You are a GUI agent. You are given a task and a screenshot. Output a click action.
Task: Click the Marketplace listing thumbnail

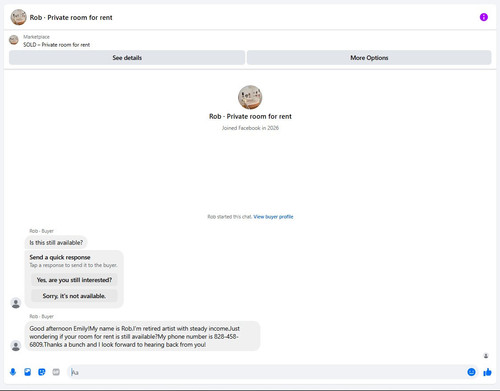(14, 40)
